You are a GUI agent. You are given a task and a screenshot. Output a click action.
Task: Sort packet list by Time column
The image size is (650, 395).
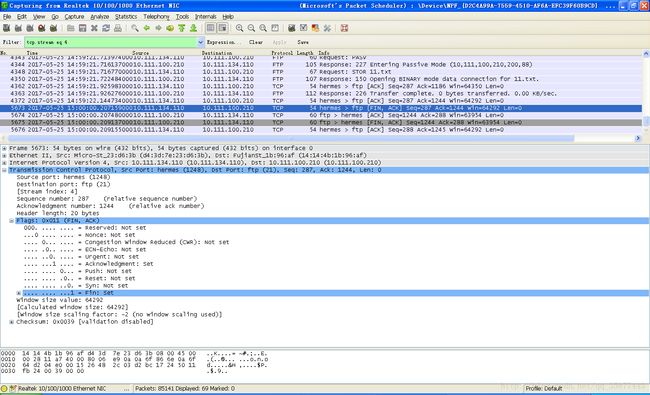[x=32, y=53]
